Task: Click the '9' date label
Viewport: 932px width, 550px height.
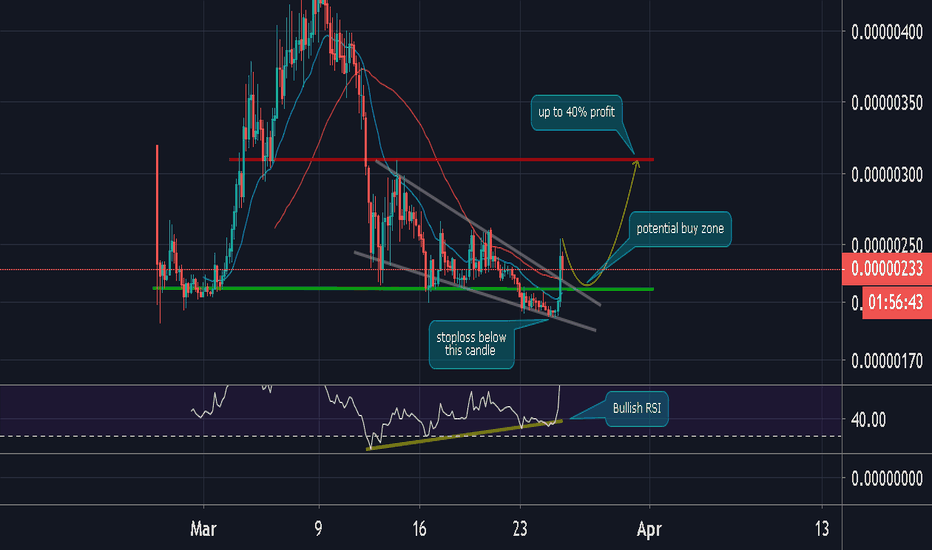Action: pyautogui.click(x=319, y=529)
